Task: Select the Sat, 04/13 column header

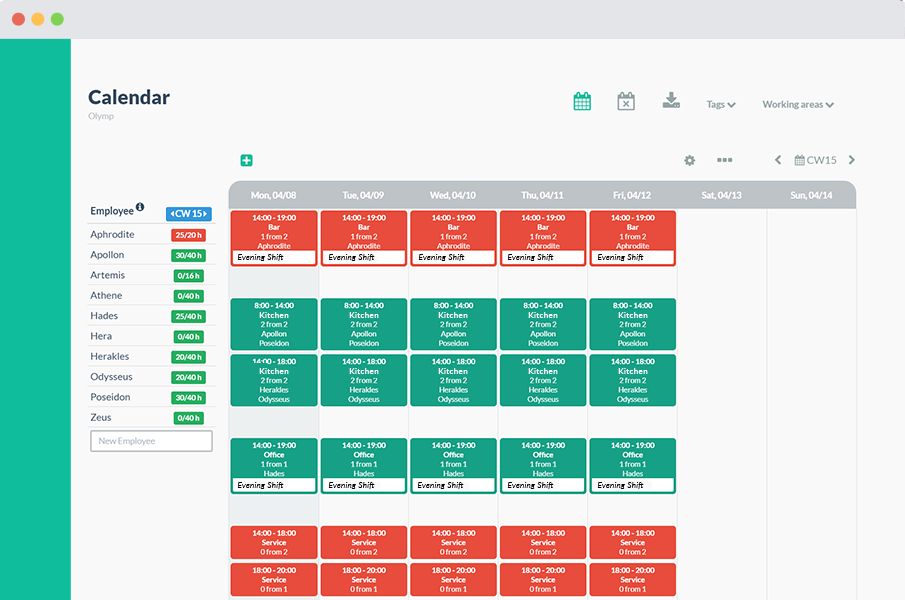Action: pos(722,193)
